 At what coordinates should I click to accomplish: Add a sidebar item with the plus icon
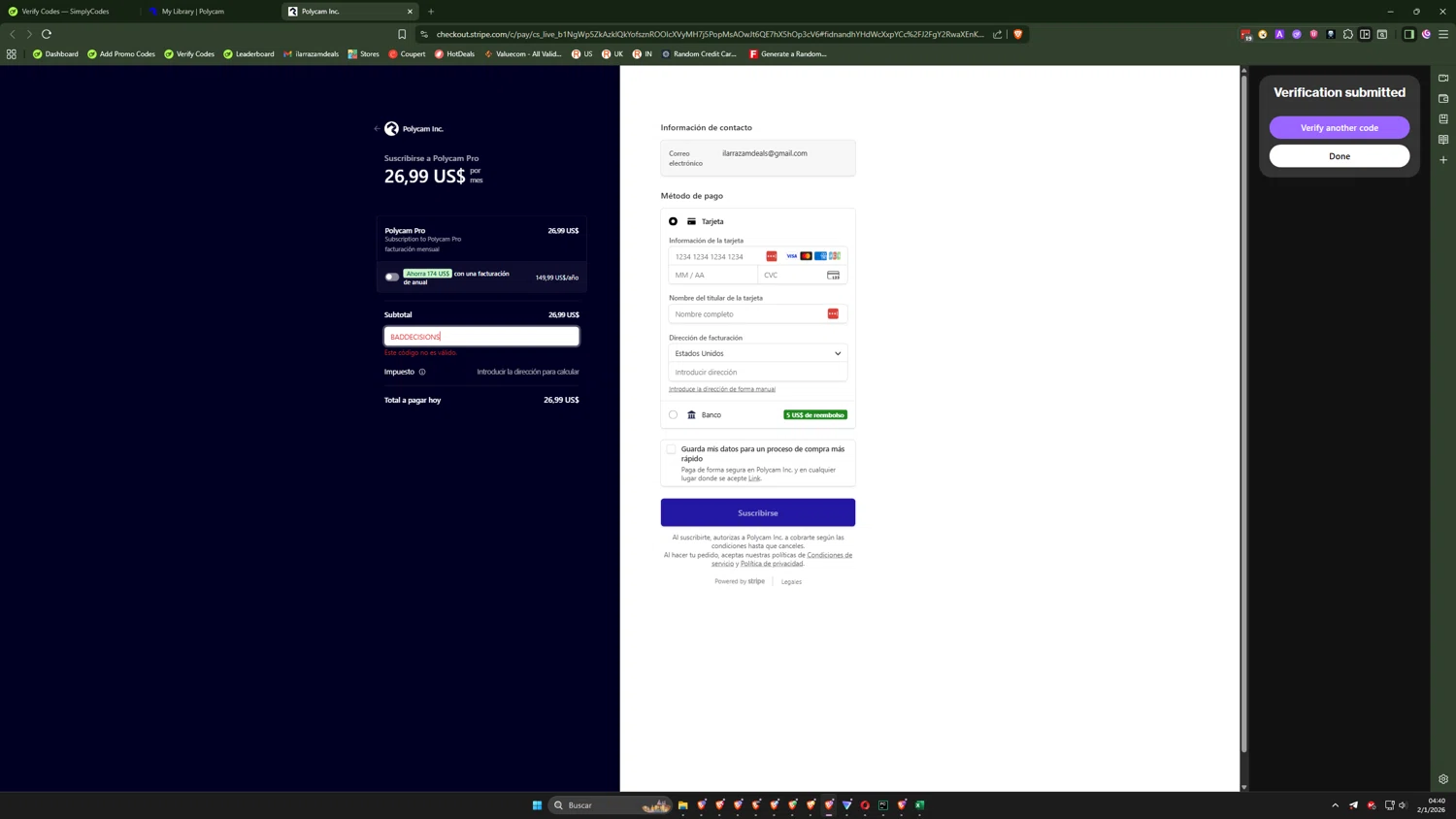(1443, 159)
